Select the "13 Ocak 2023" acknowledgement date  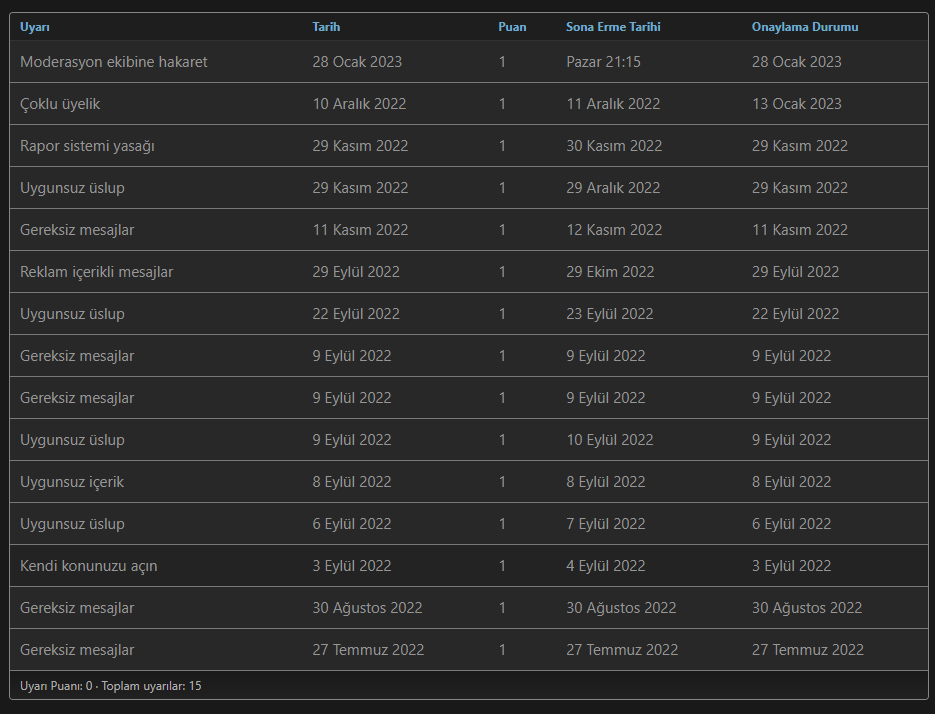point(796,104)
